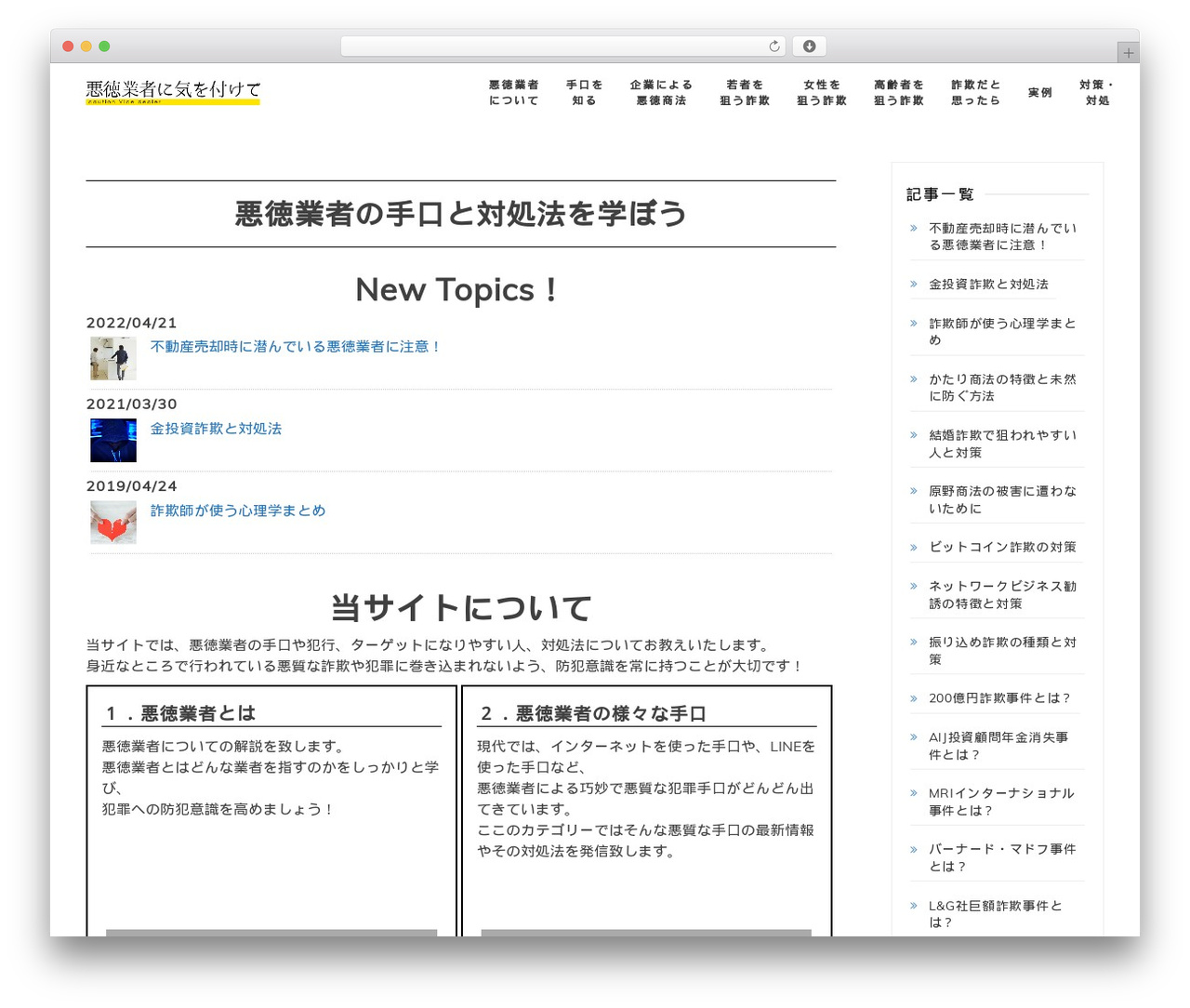The image size is (1190, 1008).
Task: Open the 高齢者を狙う詐欺 menu item
Action: click(x=899, y=92)
